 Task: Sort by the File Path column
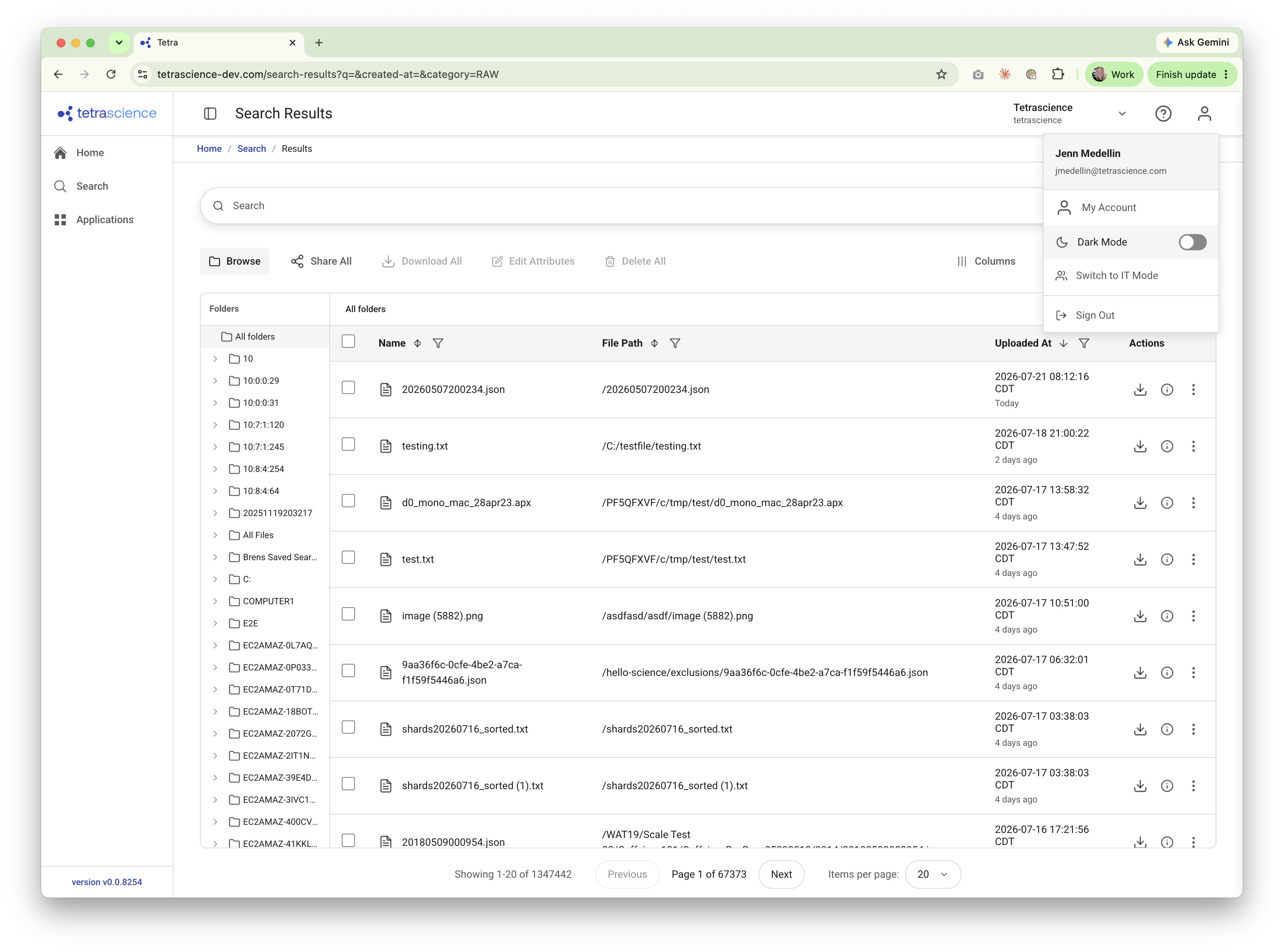654,343
